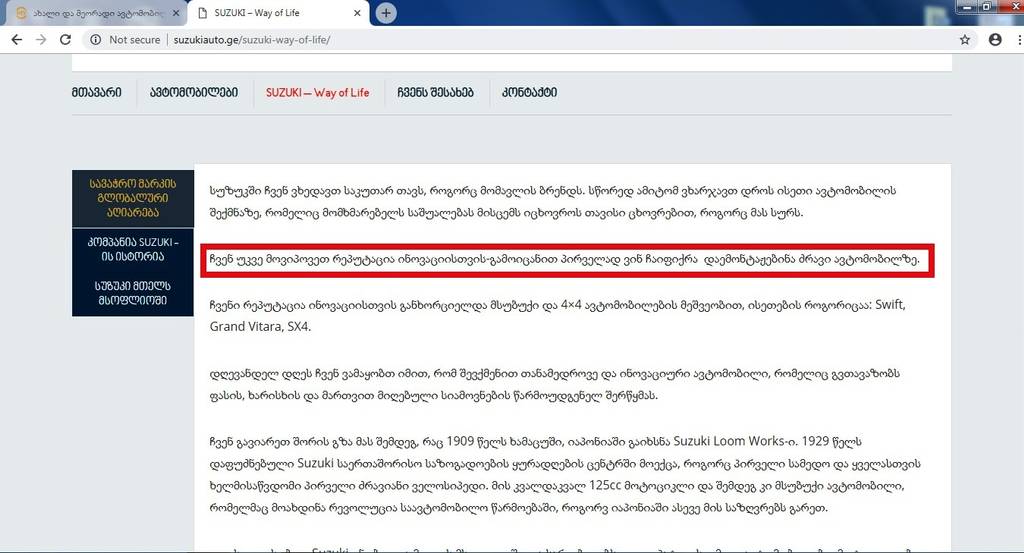Open the ჩვენს შესახებ navigation item

436,93
